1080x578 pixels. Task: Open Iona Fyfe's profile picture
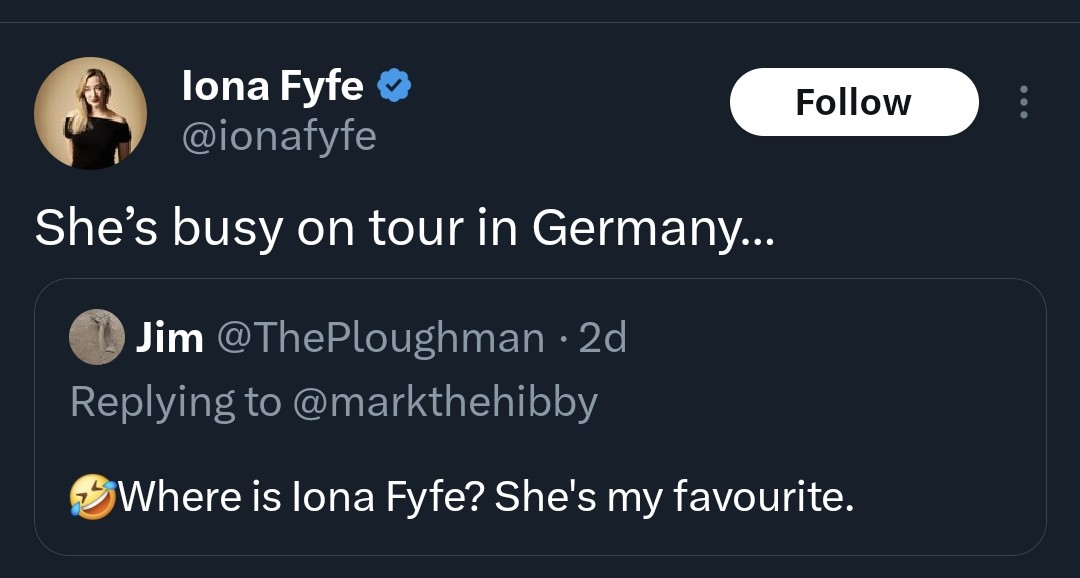tap(91, 113)
